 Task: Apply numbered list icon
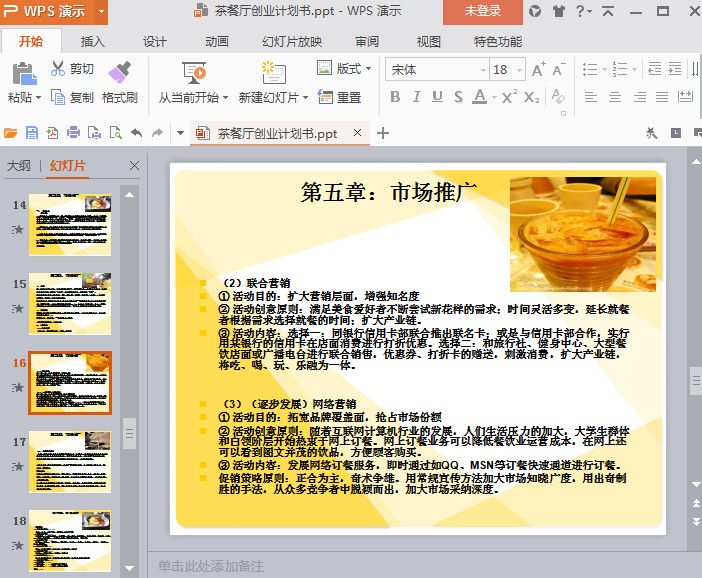(x=620, y=69)
